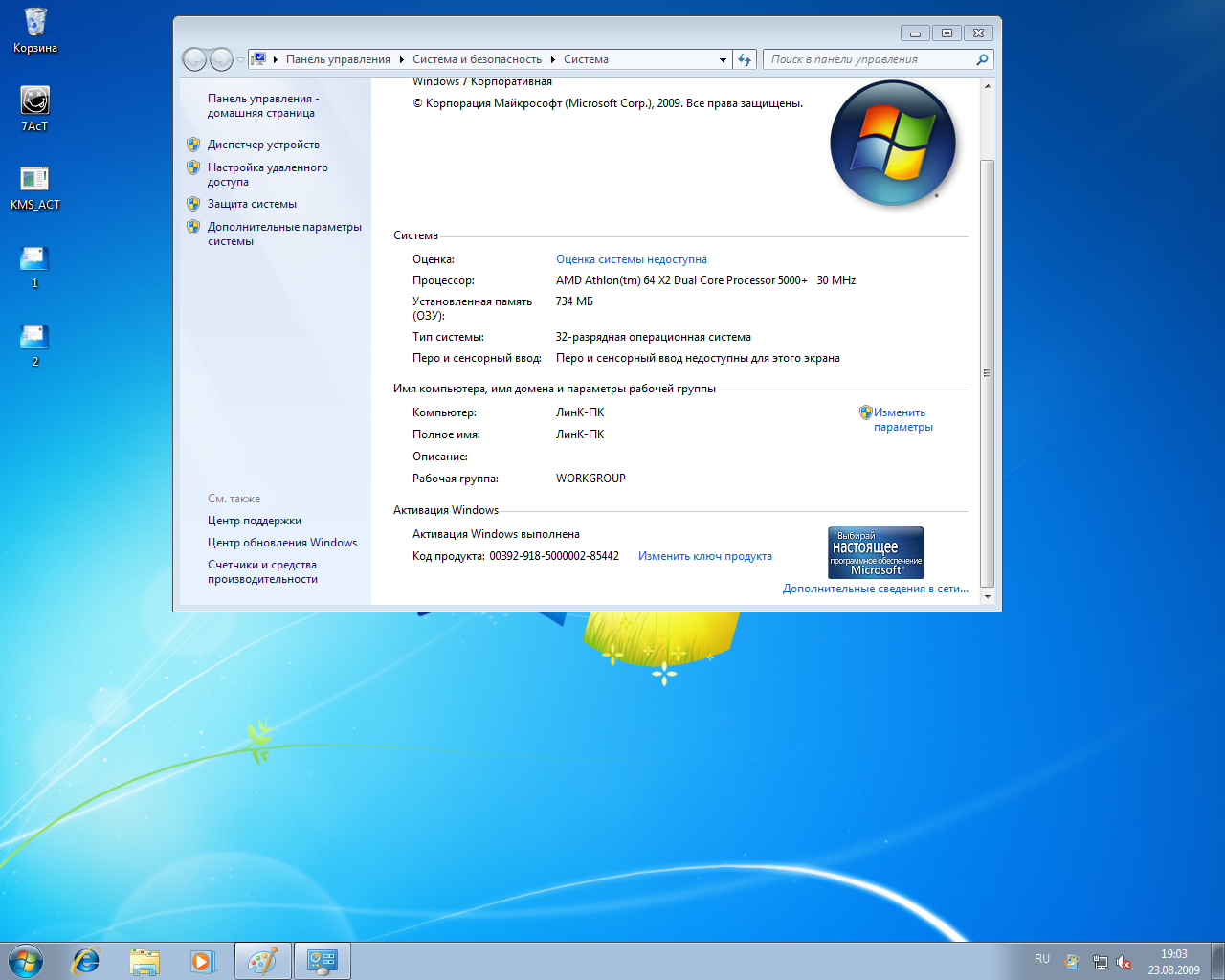The width and height of the screenshot is (1225, 980).
Task: Expand the arrow before Панель управления
Action: coord(276,59)
